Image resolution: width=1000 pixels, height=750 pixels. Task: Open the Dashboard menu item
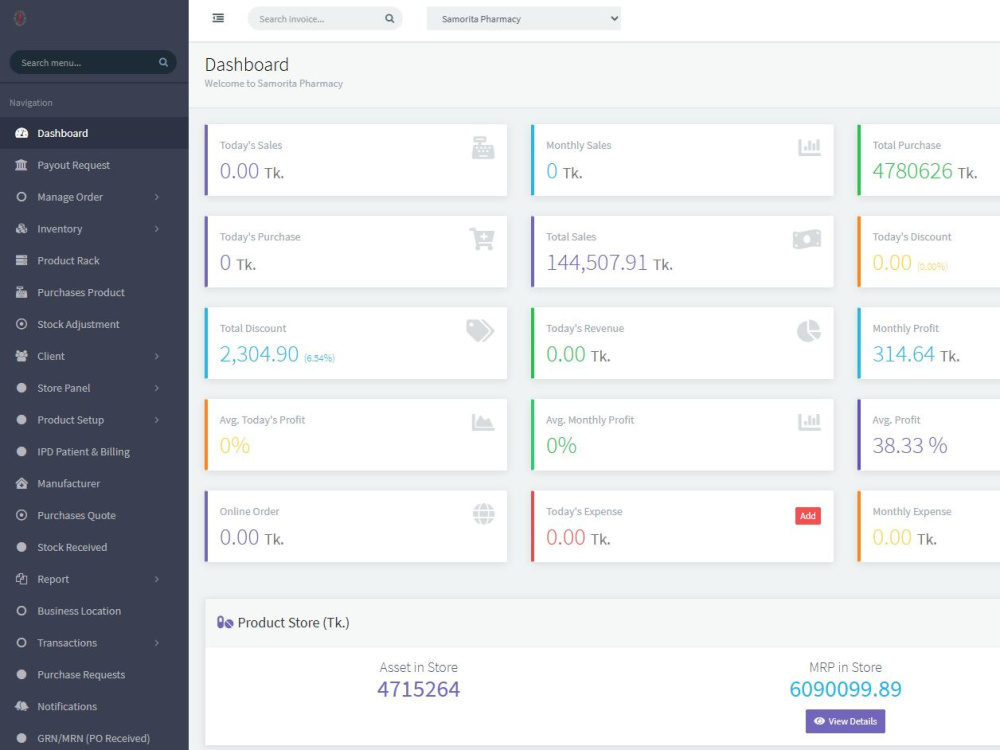(94, 133)
